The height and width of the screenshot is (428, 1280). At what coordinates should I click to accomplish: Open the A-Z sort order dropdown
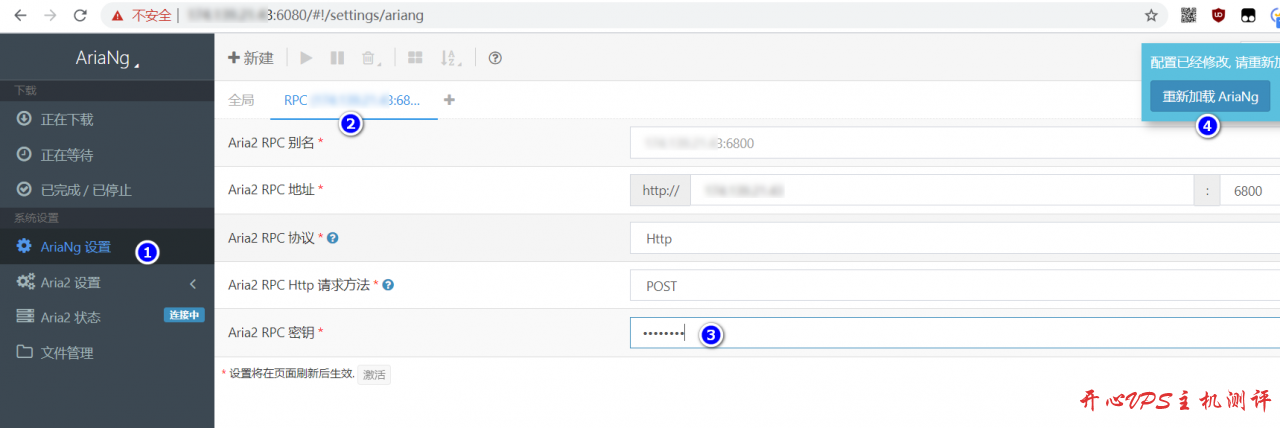point(450,58)
